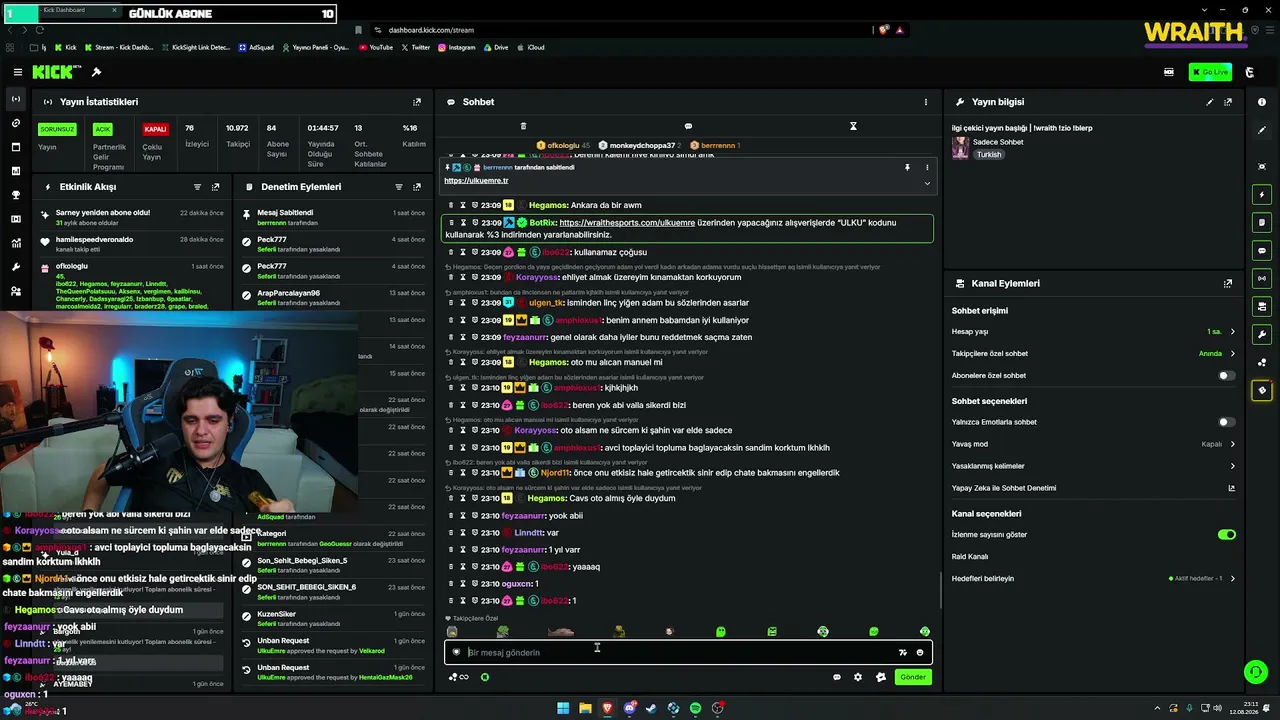1280x720 pixels.
Task: Open the Kick bookmark in bookmarks bar
Action: pos(65,47)
